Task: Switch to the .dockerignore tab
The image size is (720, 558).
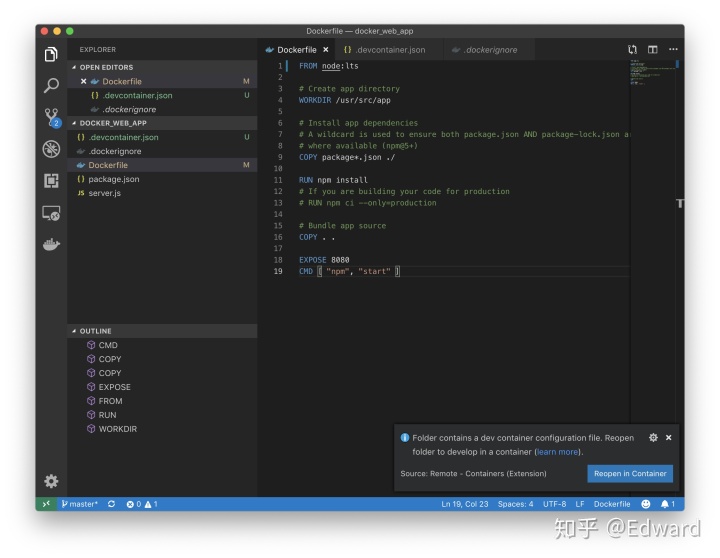Action: pos(489,50)
